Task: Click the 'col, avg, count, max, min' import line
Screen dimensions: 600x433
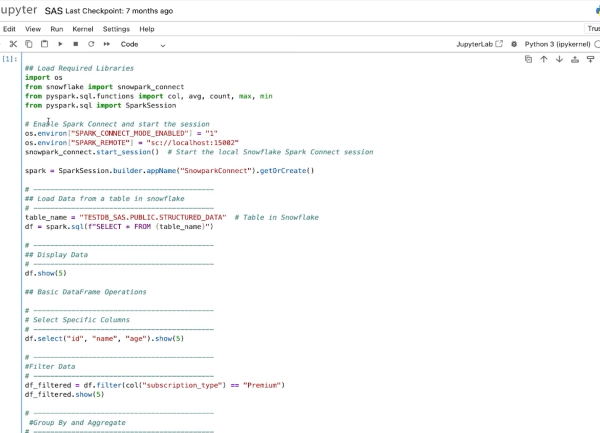Action: point(148,96)
